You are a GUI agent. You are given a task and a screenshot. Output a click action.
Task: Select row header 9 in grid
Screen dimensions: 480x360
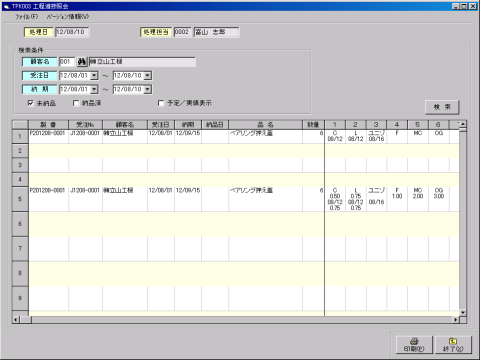(x=20, y=298)
